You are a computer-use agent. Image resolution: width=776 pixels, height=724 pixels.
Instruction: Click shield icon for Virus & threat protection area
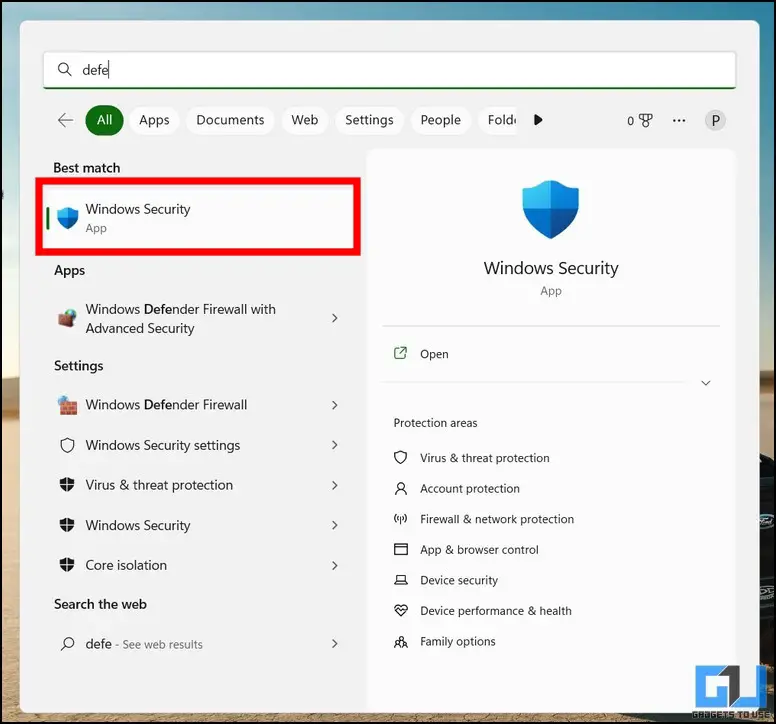pos(400,457)
